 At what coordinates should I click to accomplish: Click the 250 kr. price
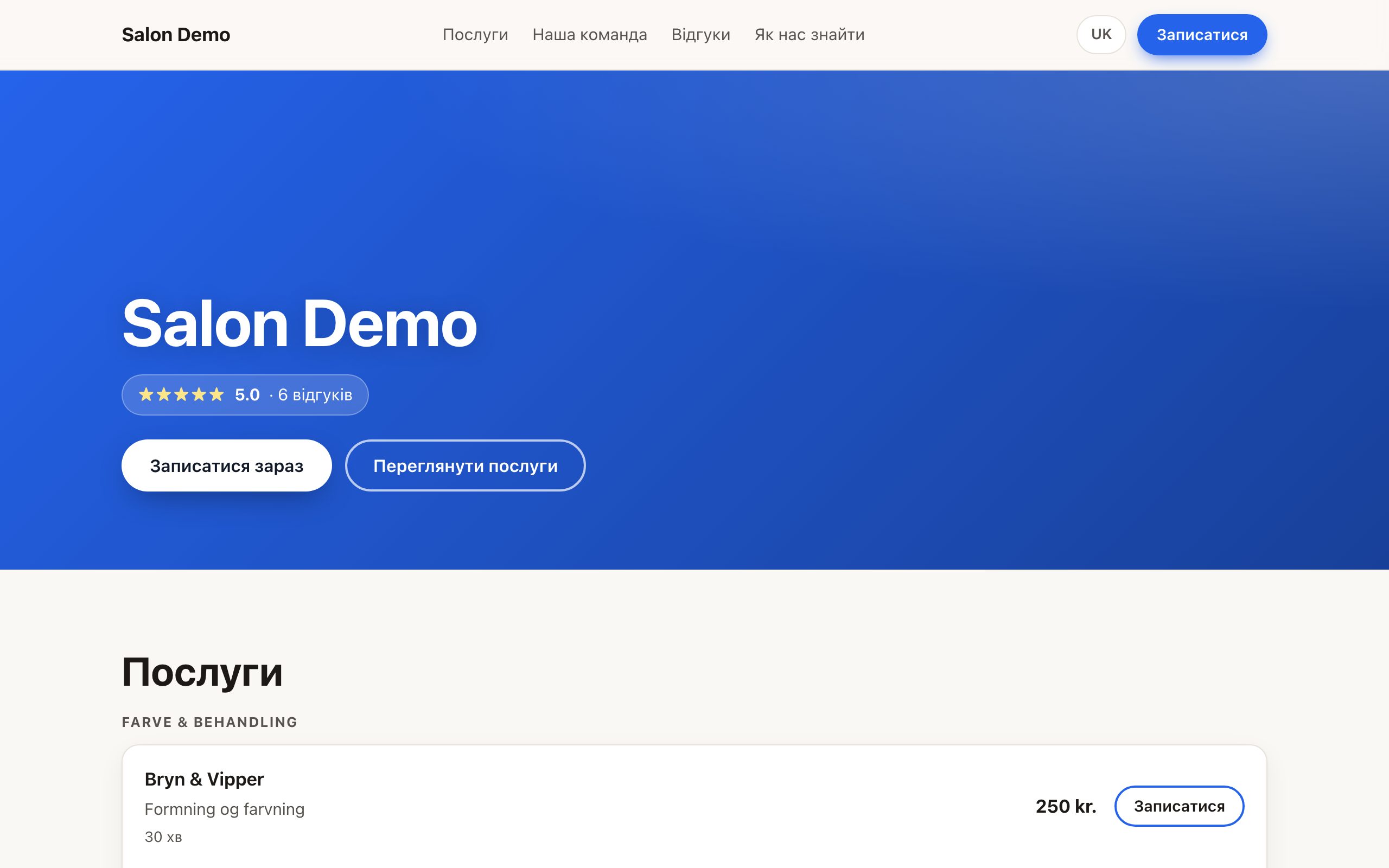[1066, 806]
